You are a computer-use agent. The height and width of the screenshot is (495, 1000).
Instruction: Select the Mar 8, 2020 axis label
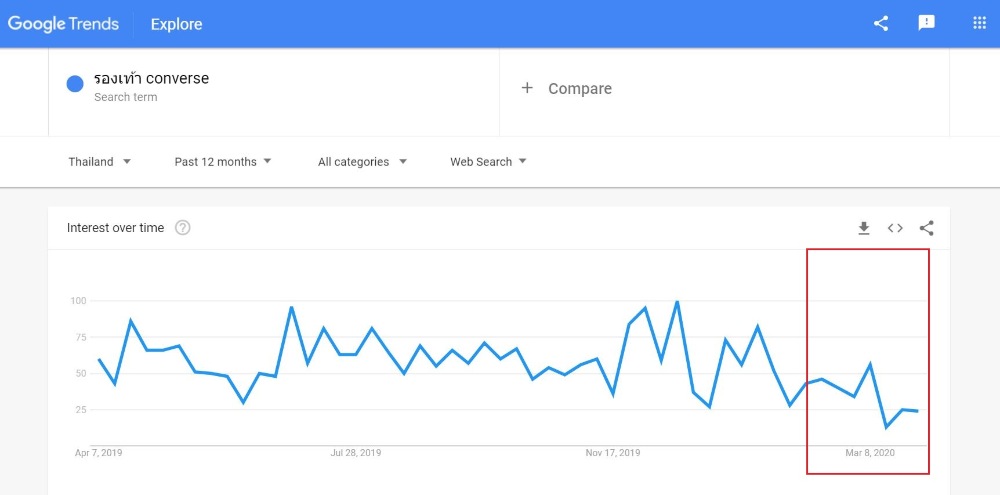tap(870, 453)
